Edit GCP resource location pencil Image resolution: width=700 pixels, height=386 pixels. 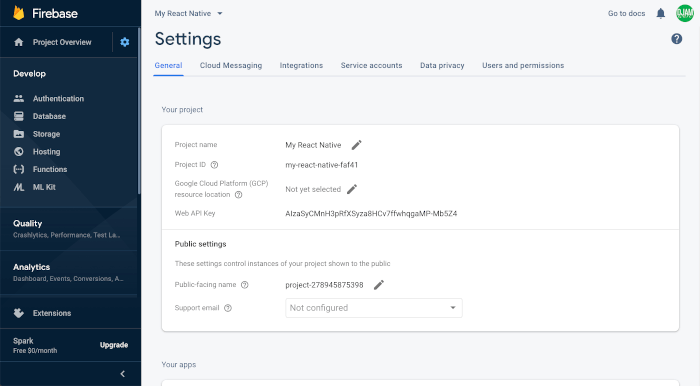pyautogui.click(x=352, y=189)
